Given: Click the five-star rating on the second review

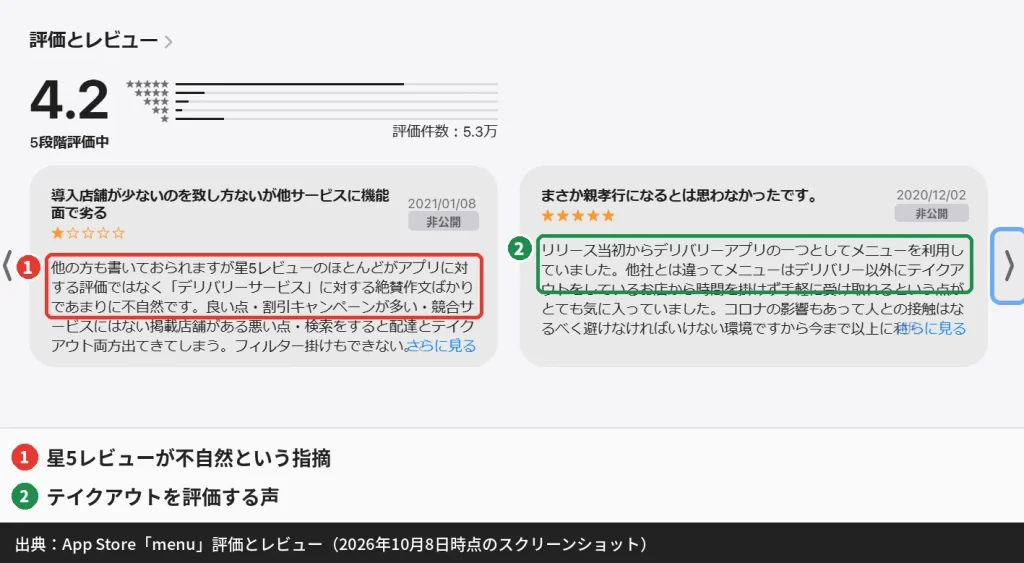Looking at the screenshot, I should tap(578, 216).
